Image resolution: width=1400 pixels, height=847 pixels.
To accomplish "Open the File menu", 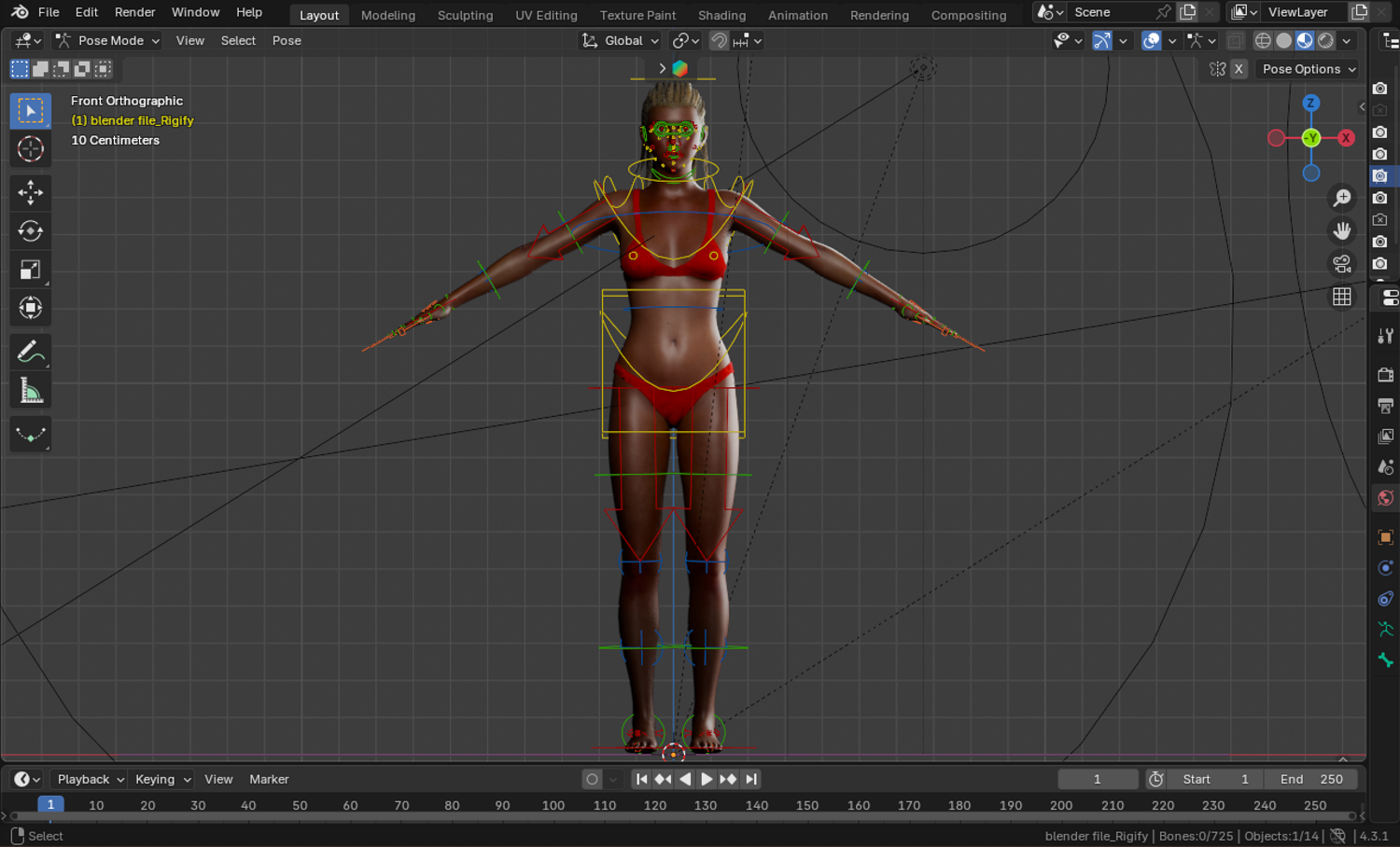I will tap(49, 12).
